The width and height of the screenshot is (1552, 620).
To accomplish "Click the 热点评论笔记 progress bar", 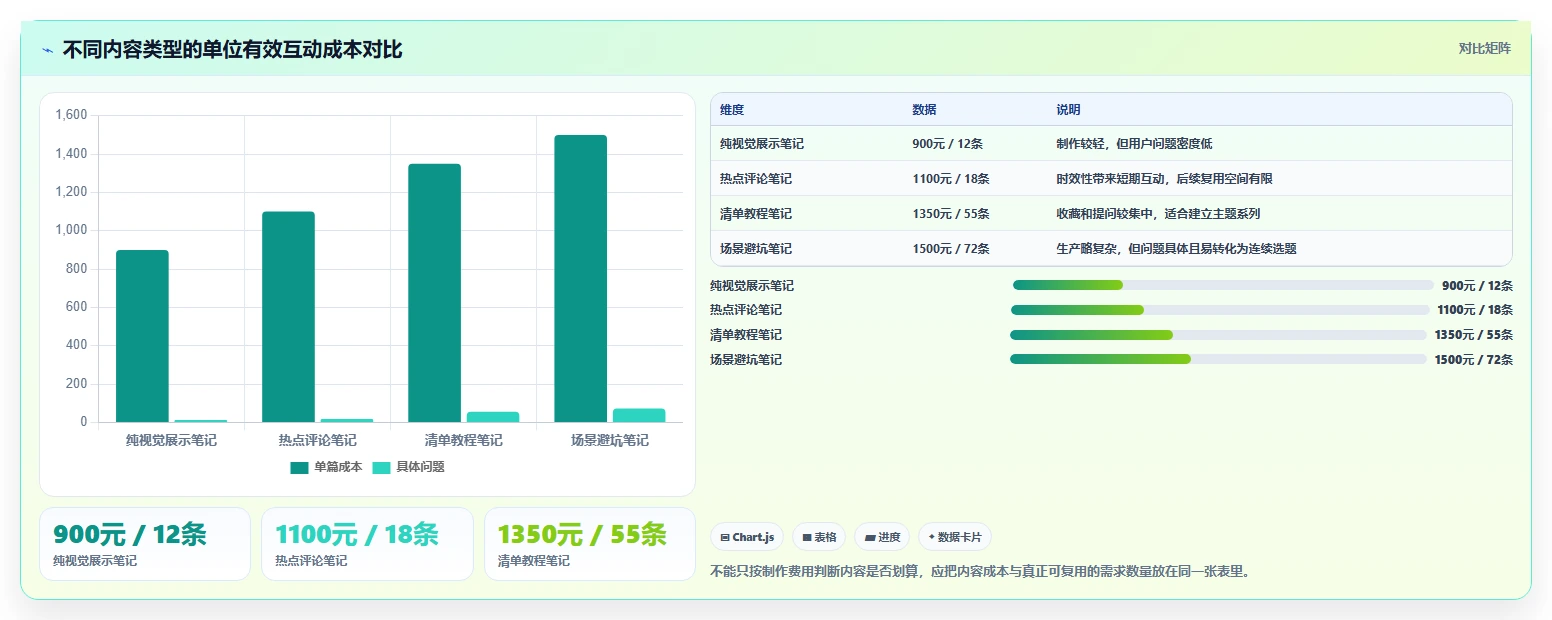I will pyautogui.click(x=1220, y=310).
